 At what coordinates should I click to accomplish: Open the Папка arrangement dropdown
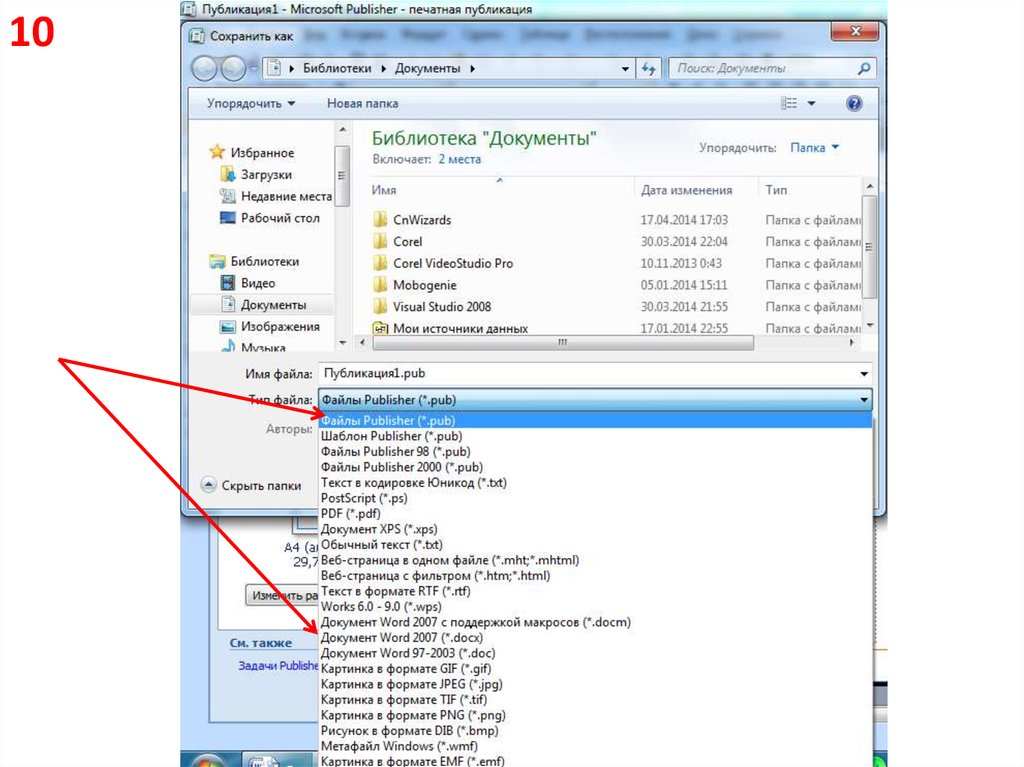814,147
